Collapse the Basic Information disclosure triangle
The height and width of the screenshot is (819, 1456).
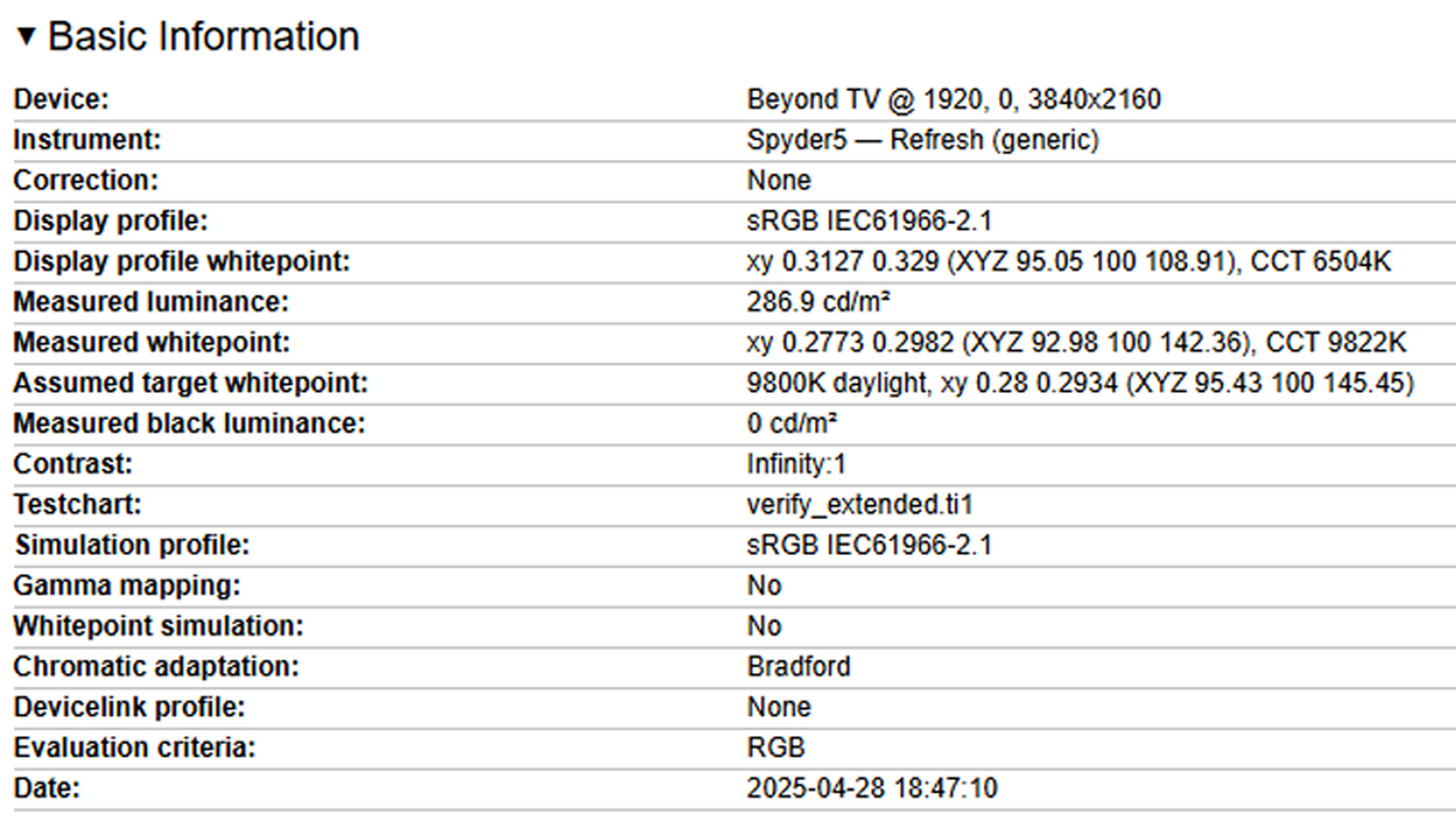coord(27,36)
